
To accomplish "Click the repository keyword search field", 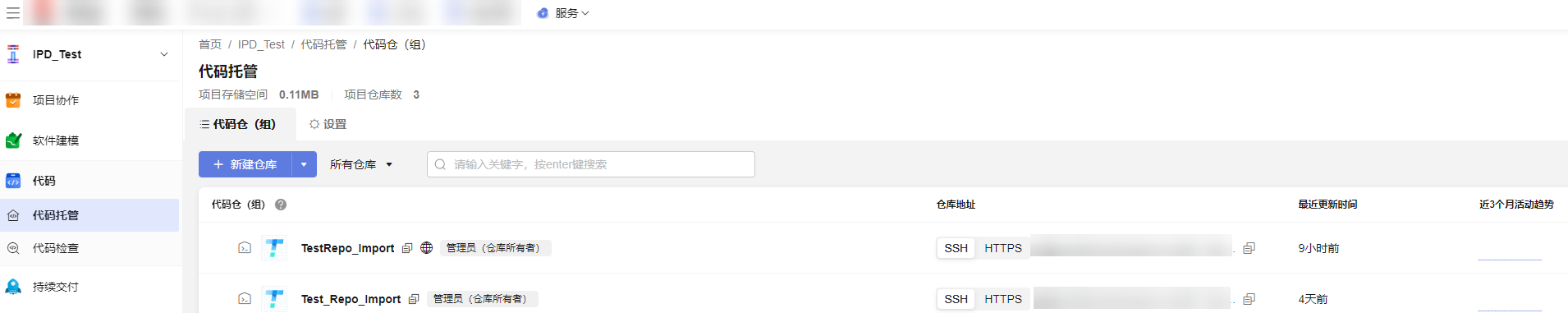I will [591, 164].
